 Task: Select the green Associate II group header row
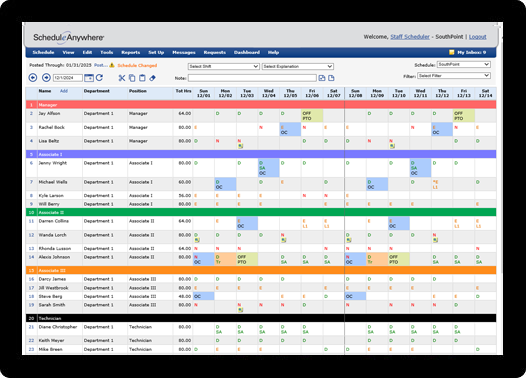click(x=261, y=212)
